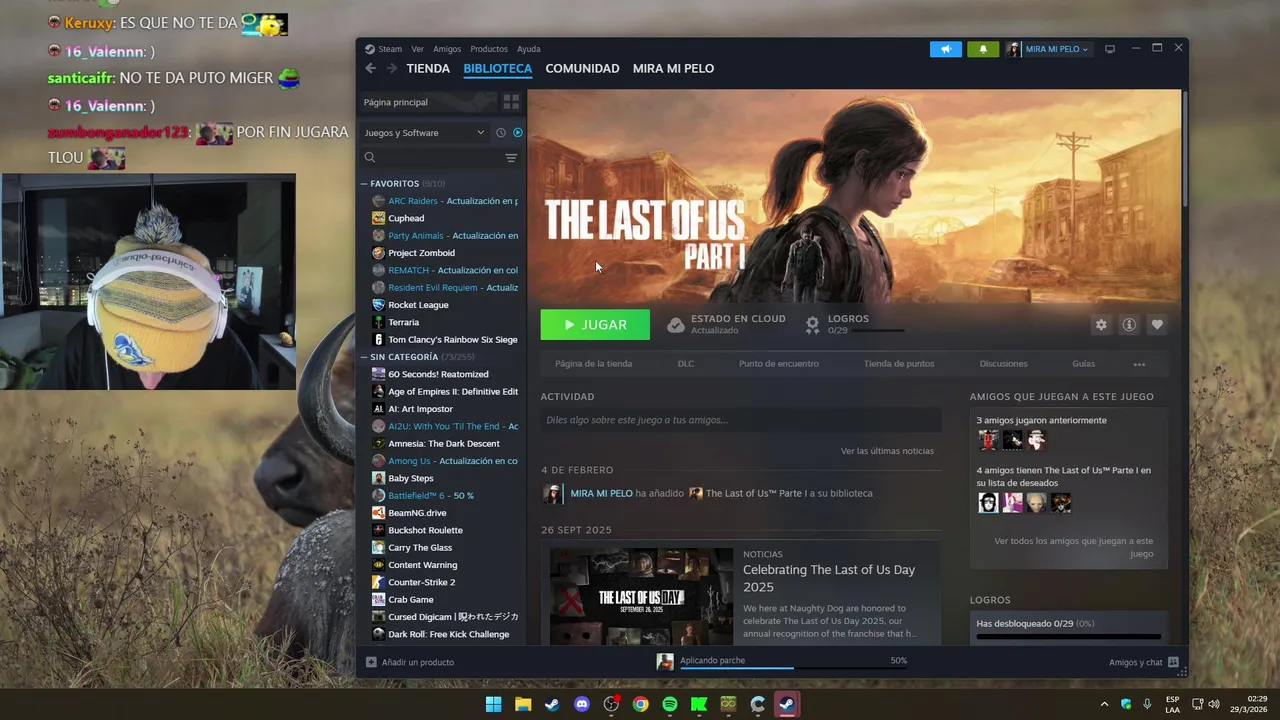Select Project Zomboid in the library

(421, 253)
